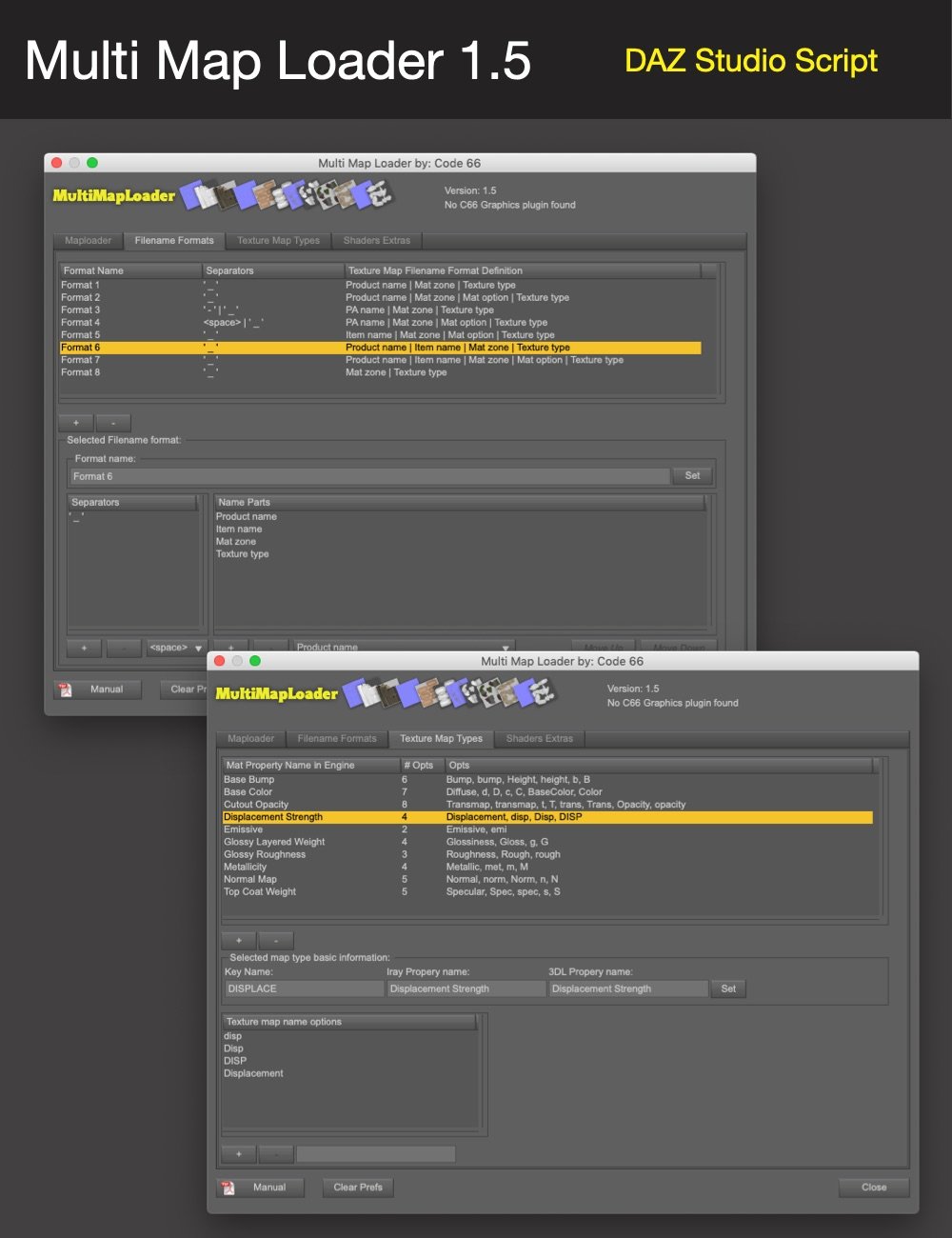Click the DISPLACE Key Name input field
This screenshot has height=1238, width=952.
[x=303, y=988]
